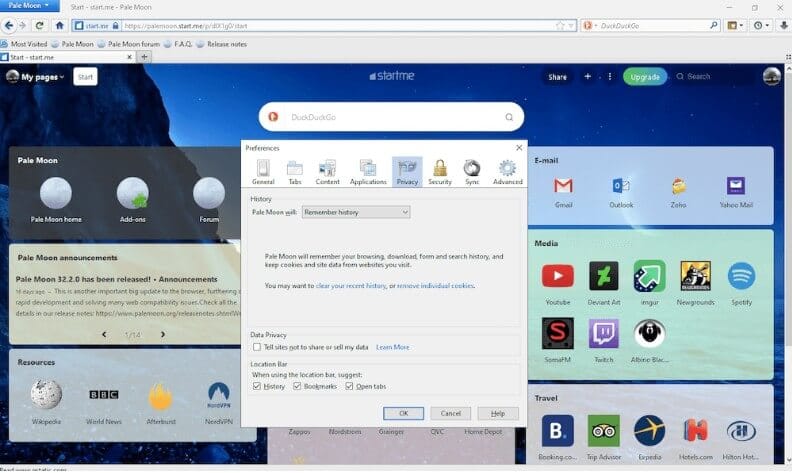
Task: Click the green Upgrade button
Action: (x=645, y=77)
